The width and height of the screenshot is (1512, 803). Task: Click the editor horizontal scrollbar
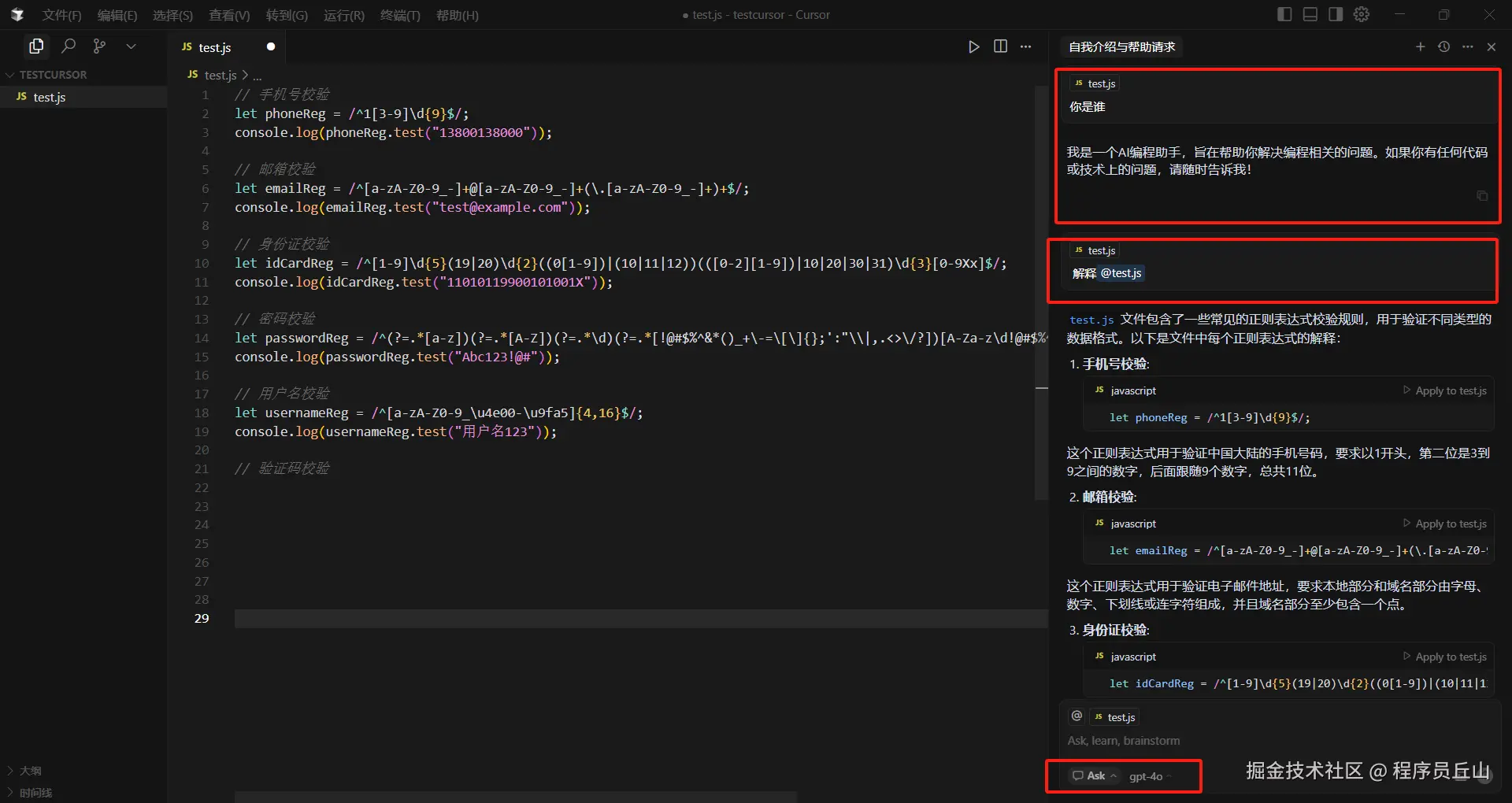pos(516,797)
